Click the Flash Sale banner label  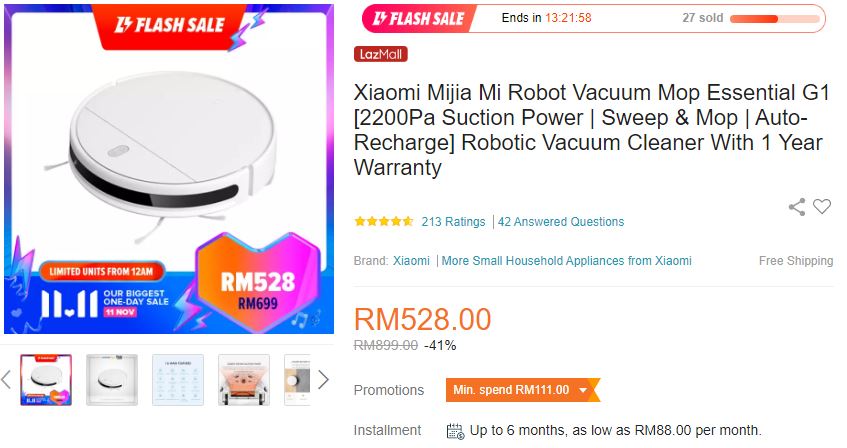(x=419, y=19)
